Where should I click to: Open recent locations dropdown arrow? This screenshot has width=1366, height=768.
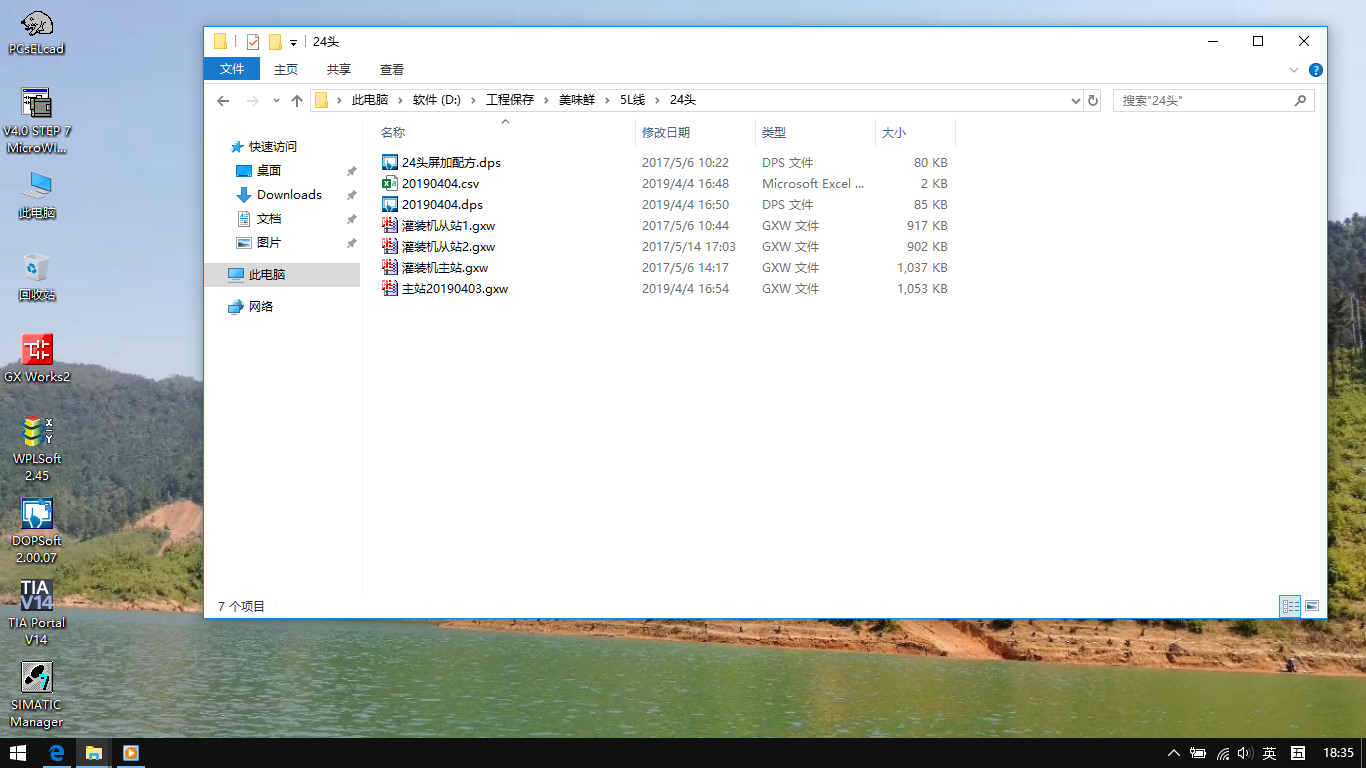[276, 101]
